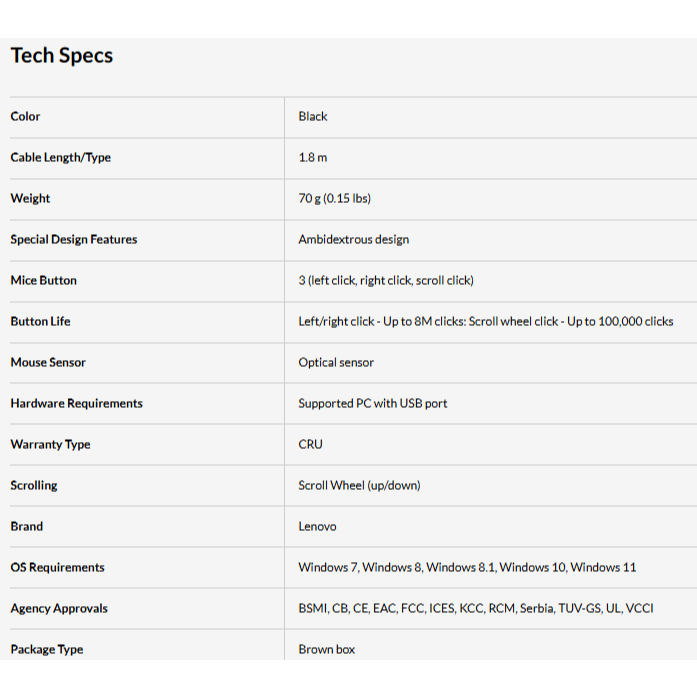
Task: Select the Optical sensor value
Action: (x=336, y=363)
